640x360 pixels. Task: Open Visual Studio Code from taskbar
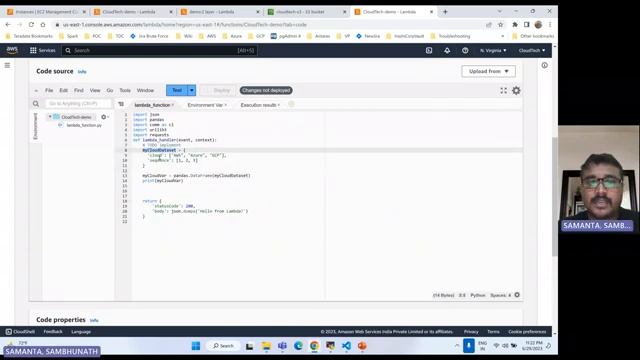[346, 346]
